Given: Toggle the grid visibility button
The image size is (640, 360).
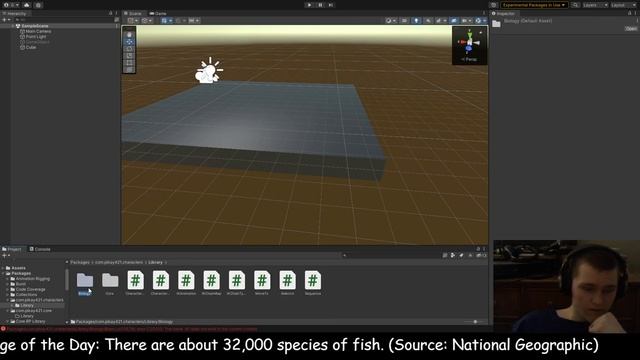Looking at the screenshot, I should tap(167, 20).
